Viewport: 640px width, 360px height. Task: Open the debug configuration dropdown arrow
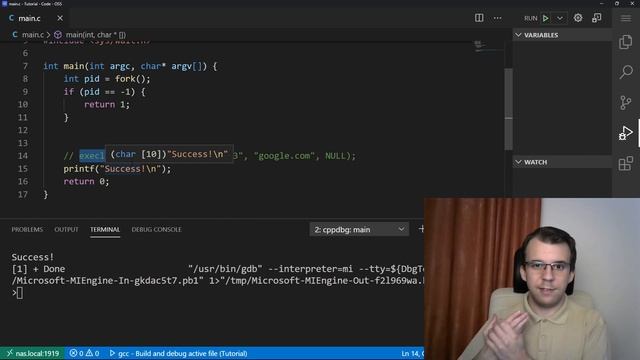(x=560, y=18)
